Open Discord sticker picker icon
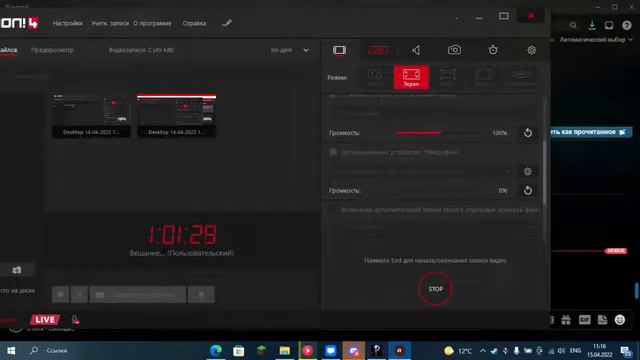This screenshot has height=360, width=640. (602, 320)
